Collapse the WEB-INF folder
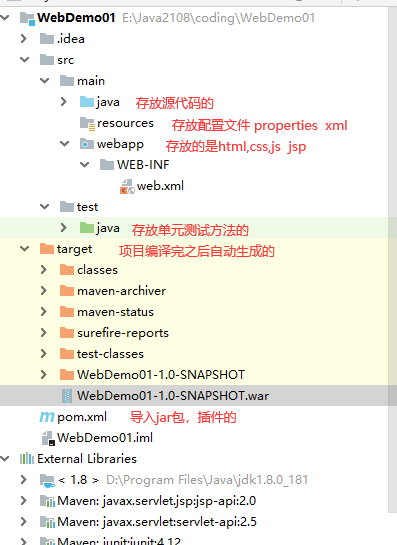397x545 pixels. click(84, 164)
